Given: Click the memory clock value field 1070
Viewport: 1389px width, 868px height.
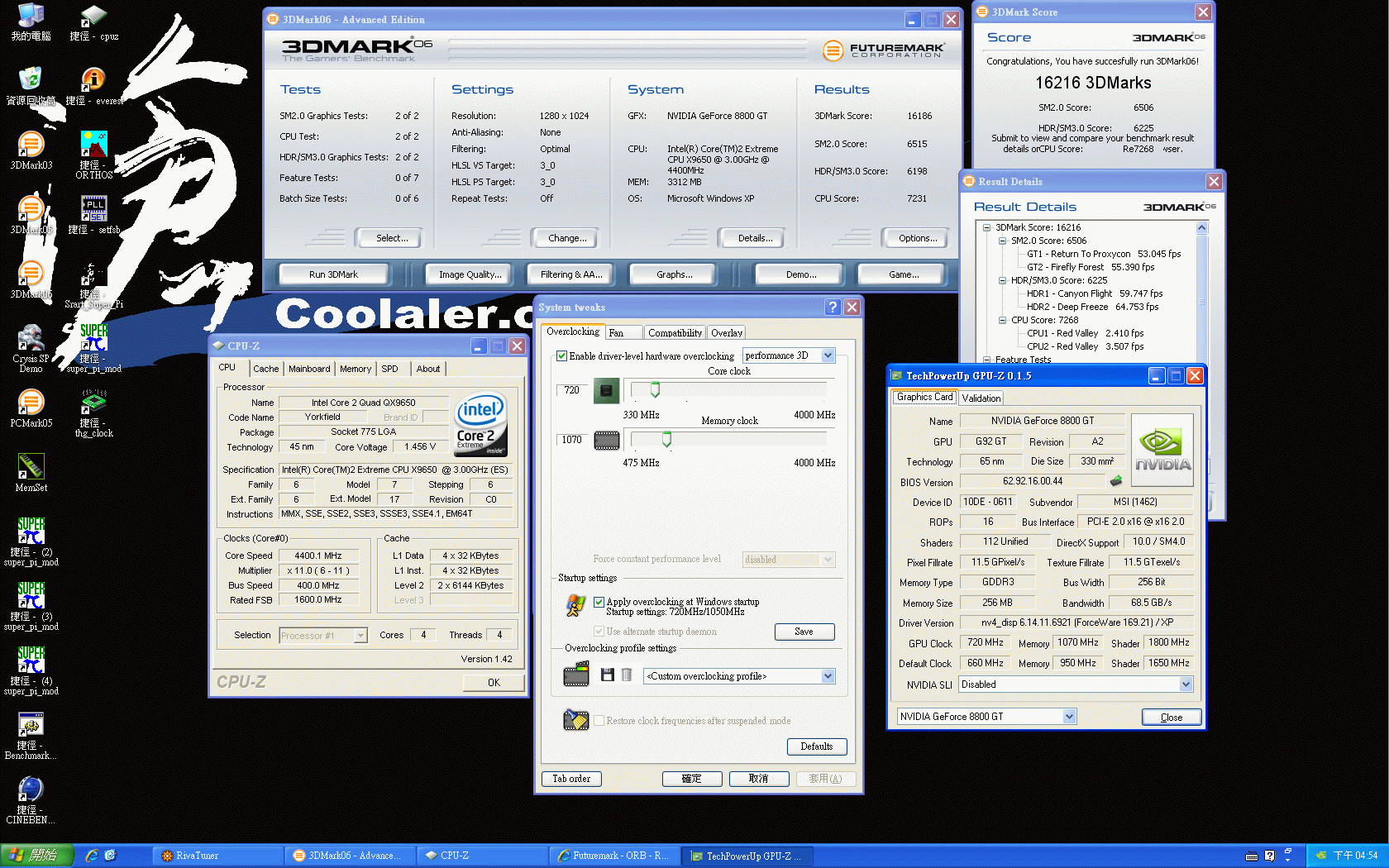Looking at the screenshot, I should coord(572,439).
